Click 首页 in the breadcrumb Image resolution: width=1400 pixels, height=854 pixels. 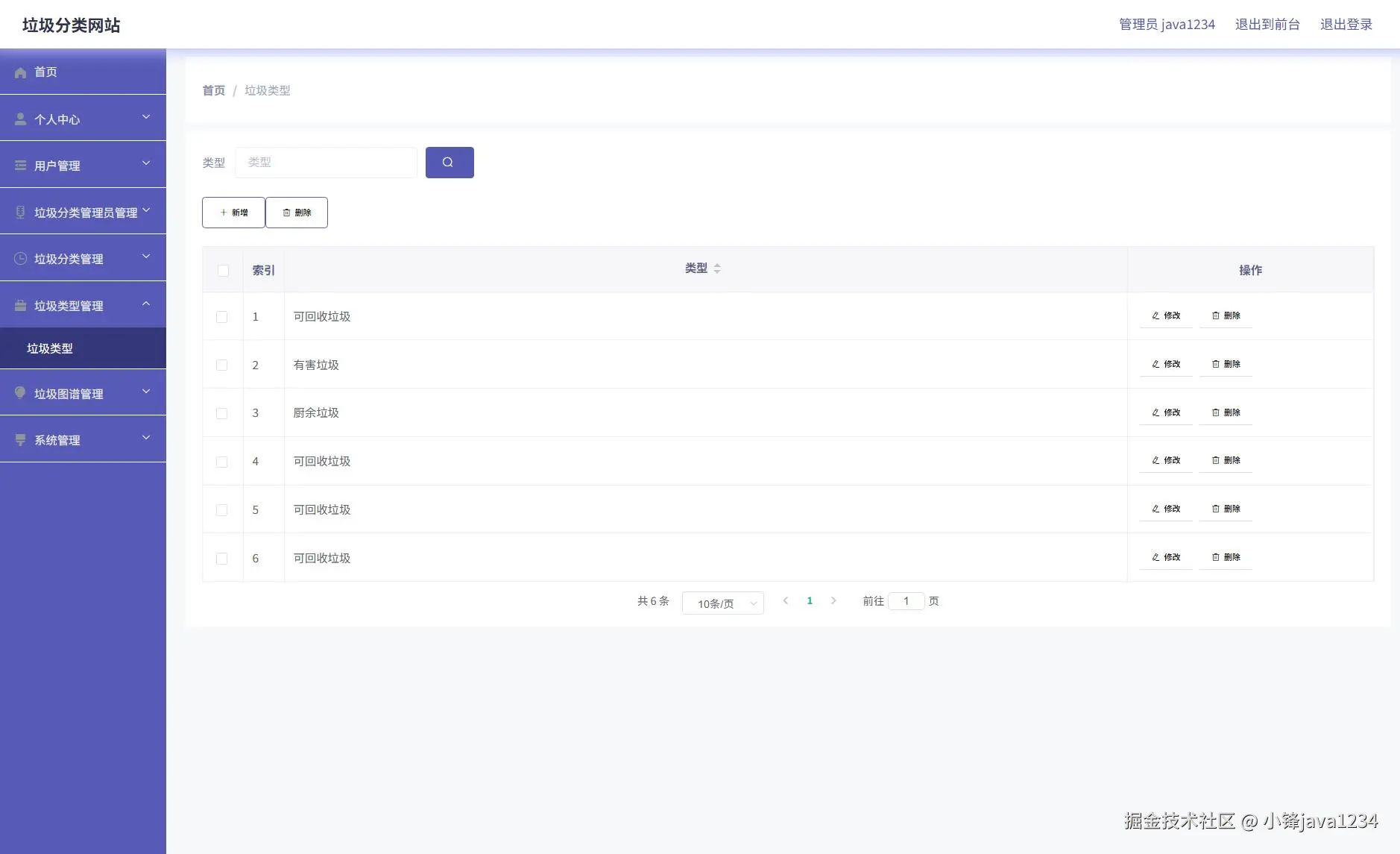pyautogui.click(x=214, y=90)
